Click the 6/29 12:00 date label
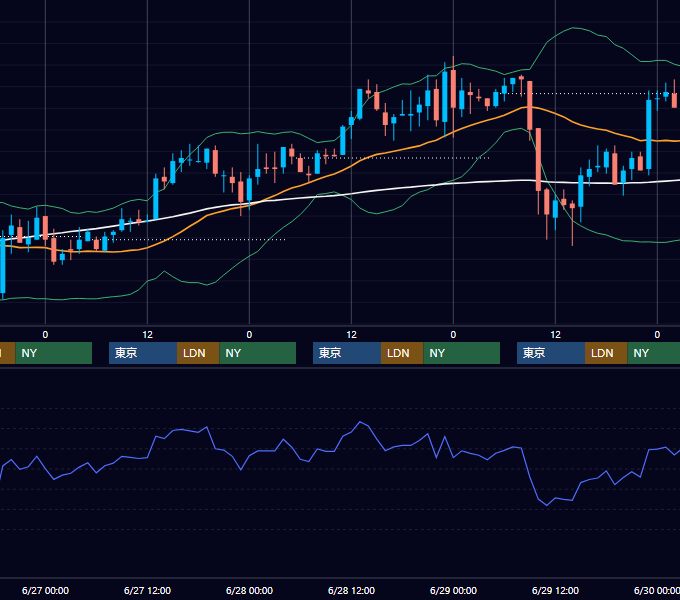 click(555, 590)
